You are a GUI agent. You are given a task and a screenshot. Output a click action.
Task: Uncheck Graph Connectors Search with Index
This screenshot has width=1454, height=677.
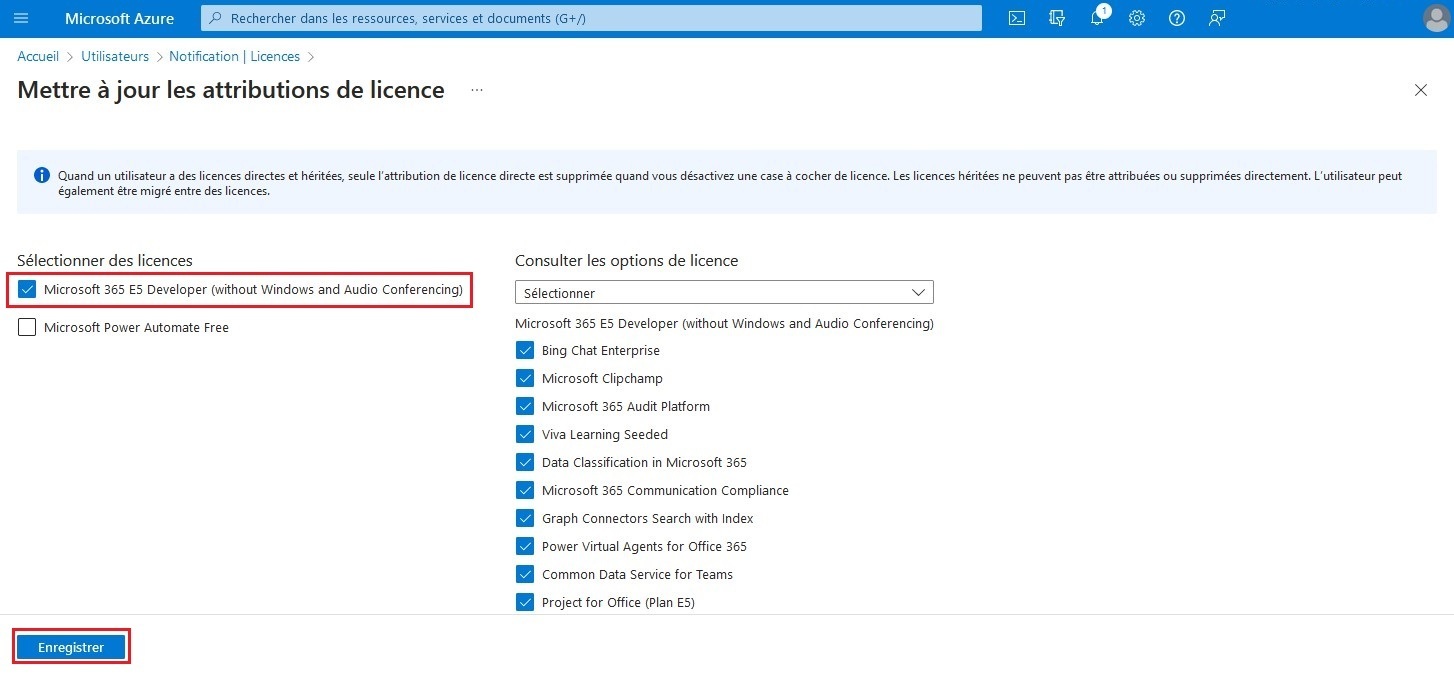[x=525, y=519]
